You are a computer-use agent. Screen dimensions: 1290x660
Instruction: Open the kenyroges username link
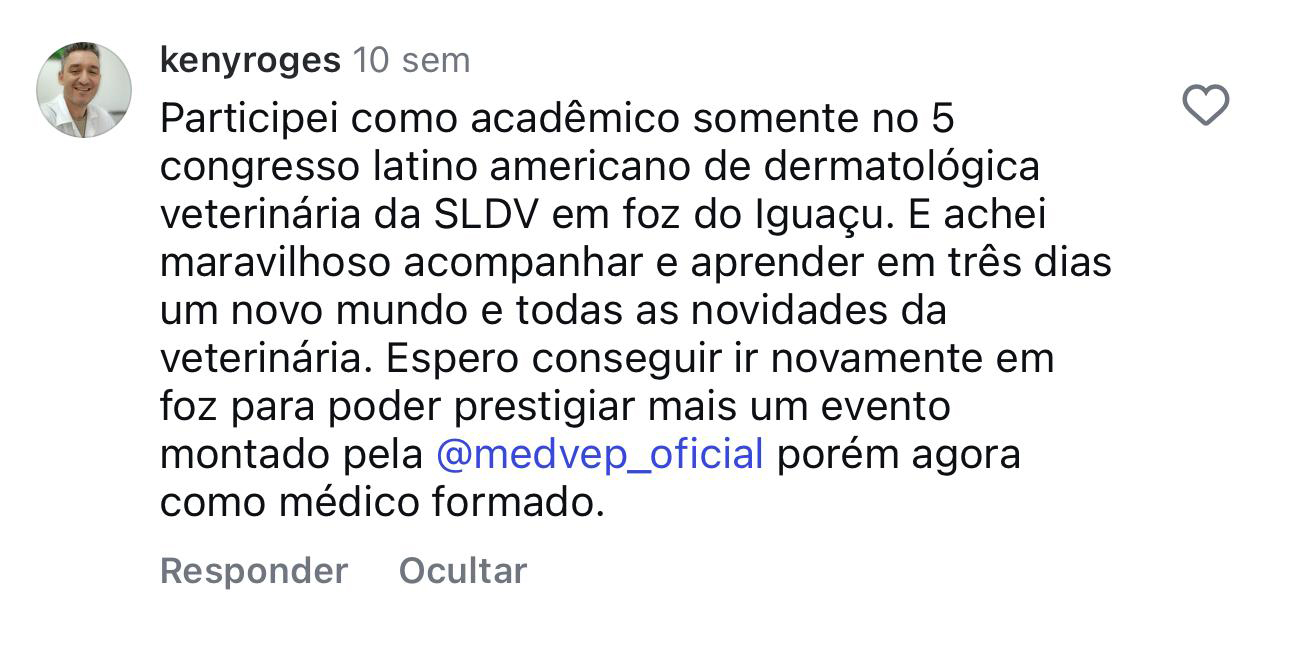(250, 61)
